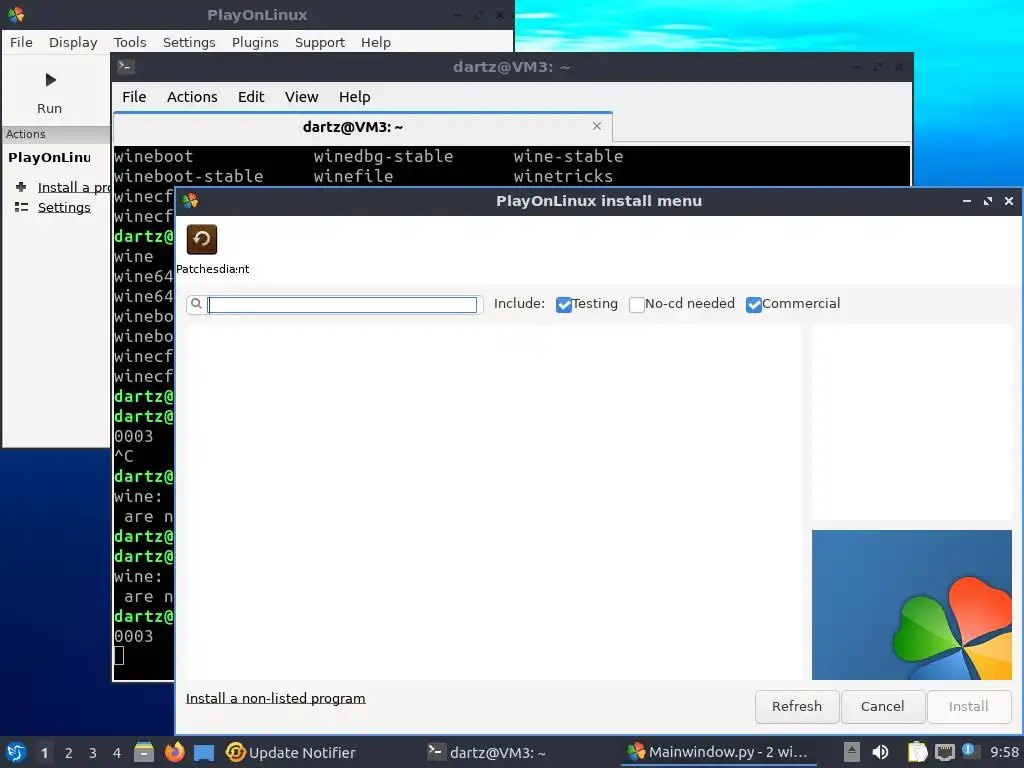Click the search magnifier icon
Image resolution: width=1024 pixels, height=768 pixels.
196,304
